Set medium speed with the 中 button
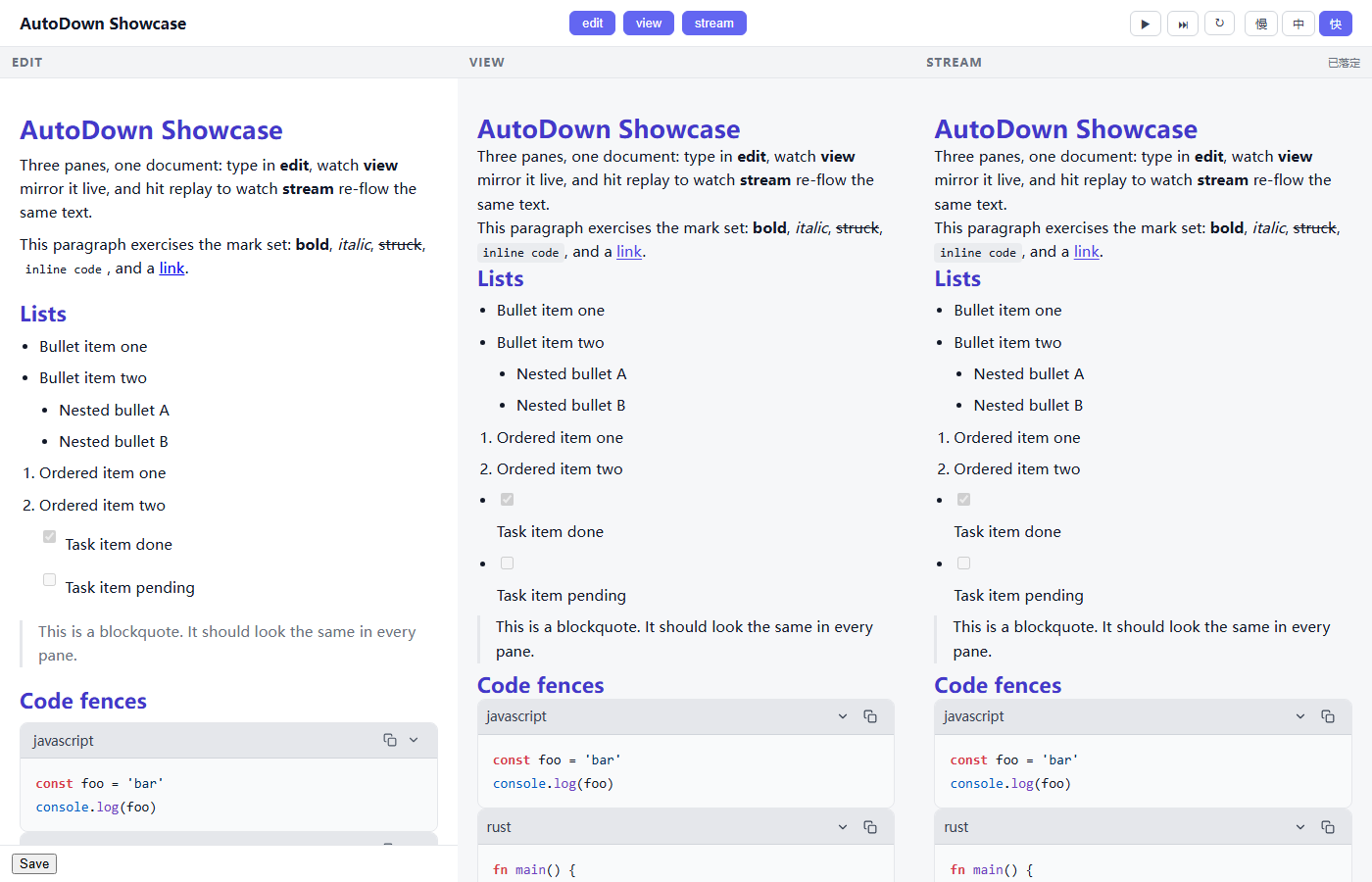 (1298, 24)
